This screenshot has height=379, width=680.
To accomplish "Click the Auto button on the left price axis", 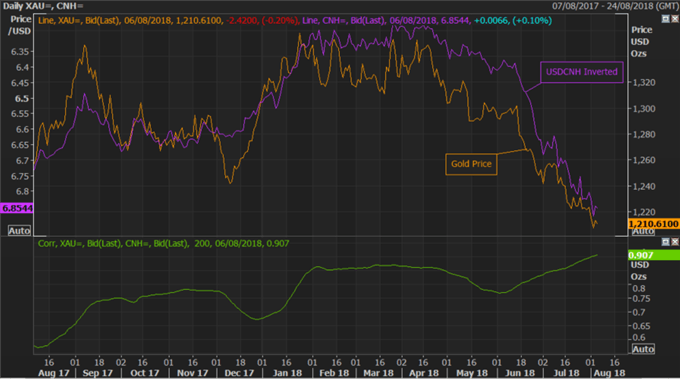I will tap(20, 230).
